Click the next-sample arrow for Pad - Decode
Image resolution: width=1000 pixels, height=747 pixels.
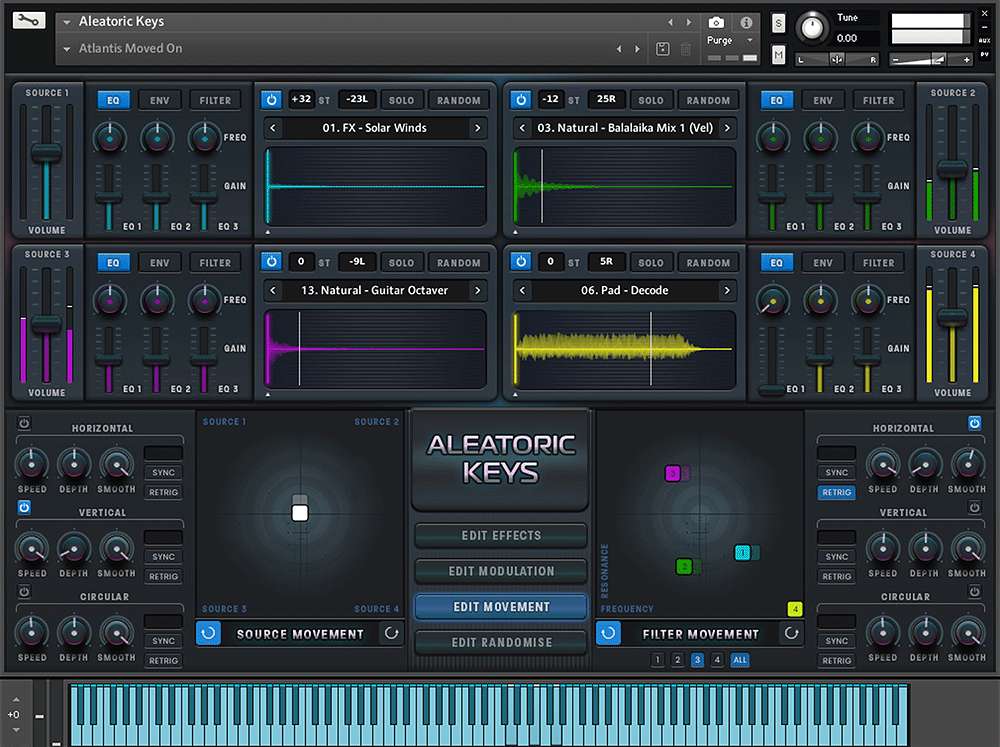point(729,290)
